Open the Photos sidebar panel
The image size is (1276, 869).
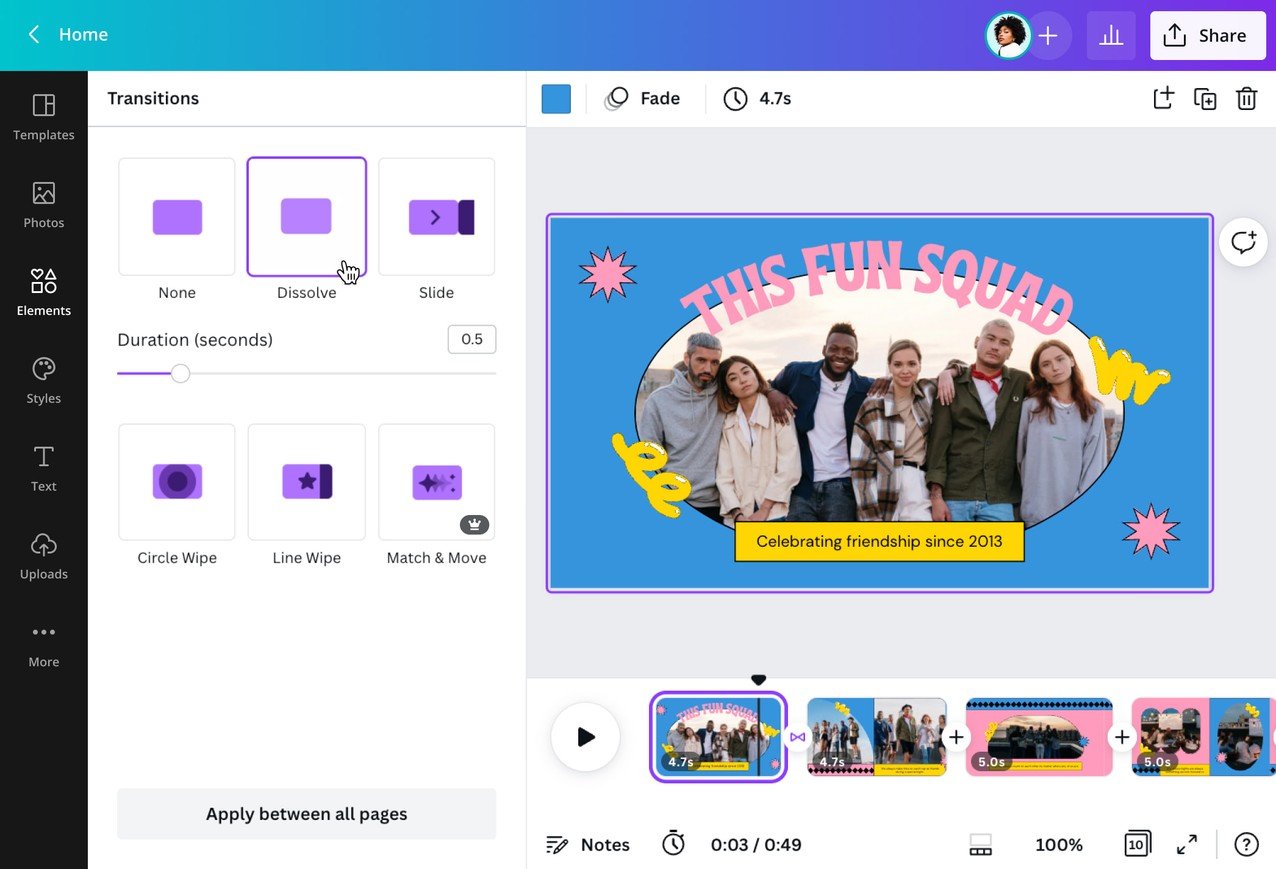(x=43, y=205)
